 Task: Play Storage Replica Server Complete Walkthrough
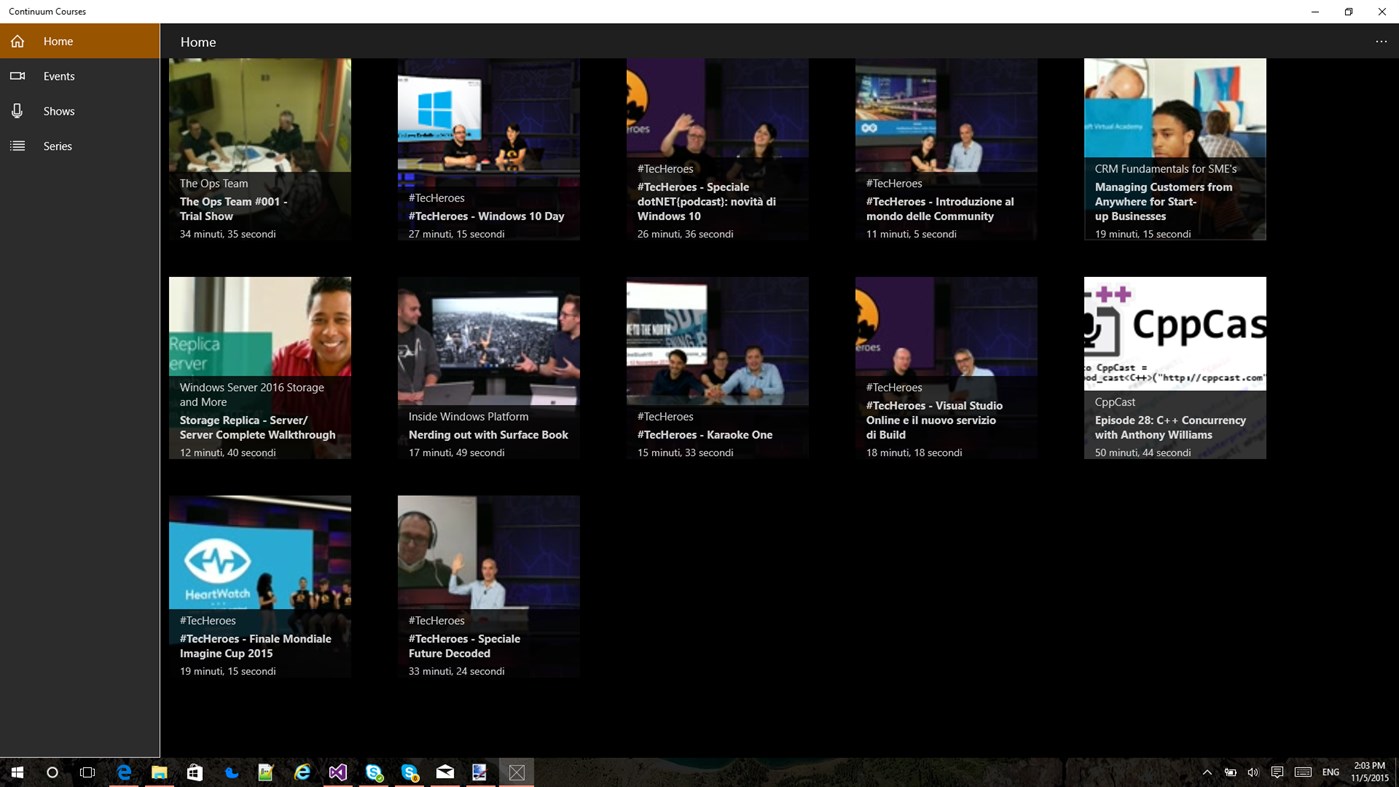click(260, 368)
